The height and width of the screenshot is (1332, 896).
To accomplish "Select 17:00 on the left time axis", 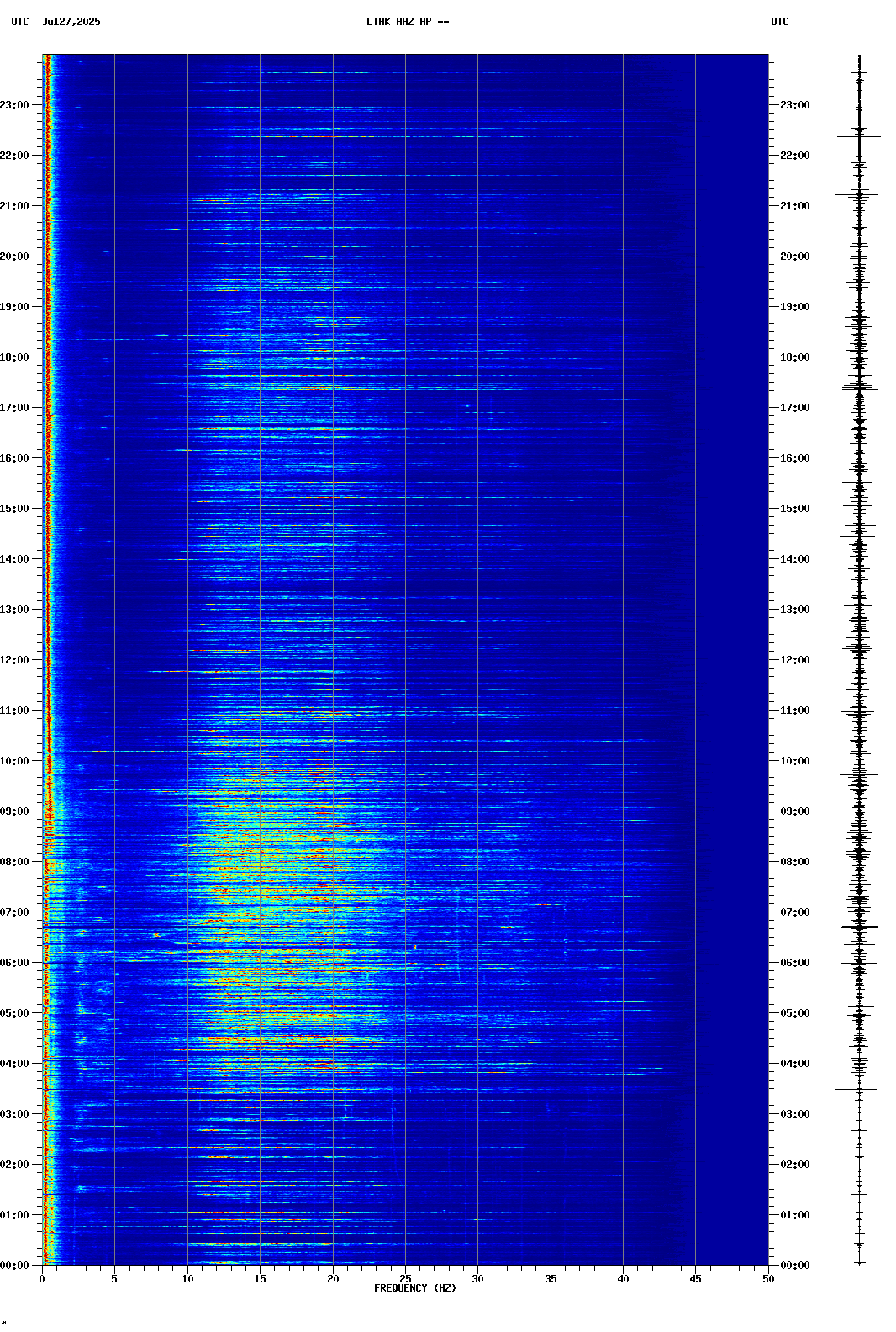I will (x=14, y=408).
